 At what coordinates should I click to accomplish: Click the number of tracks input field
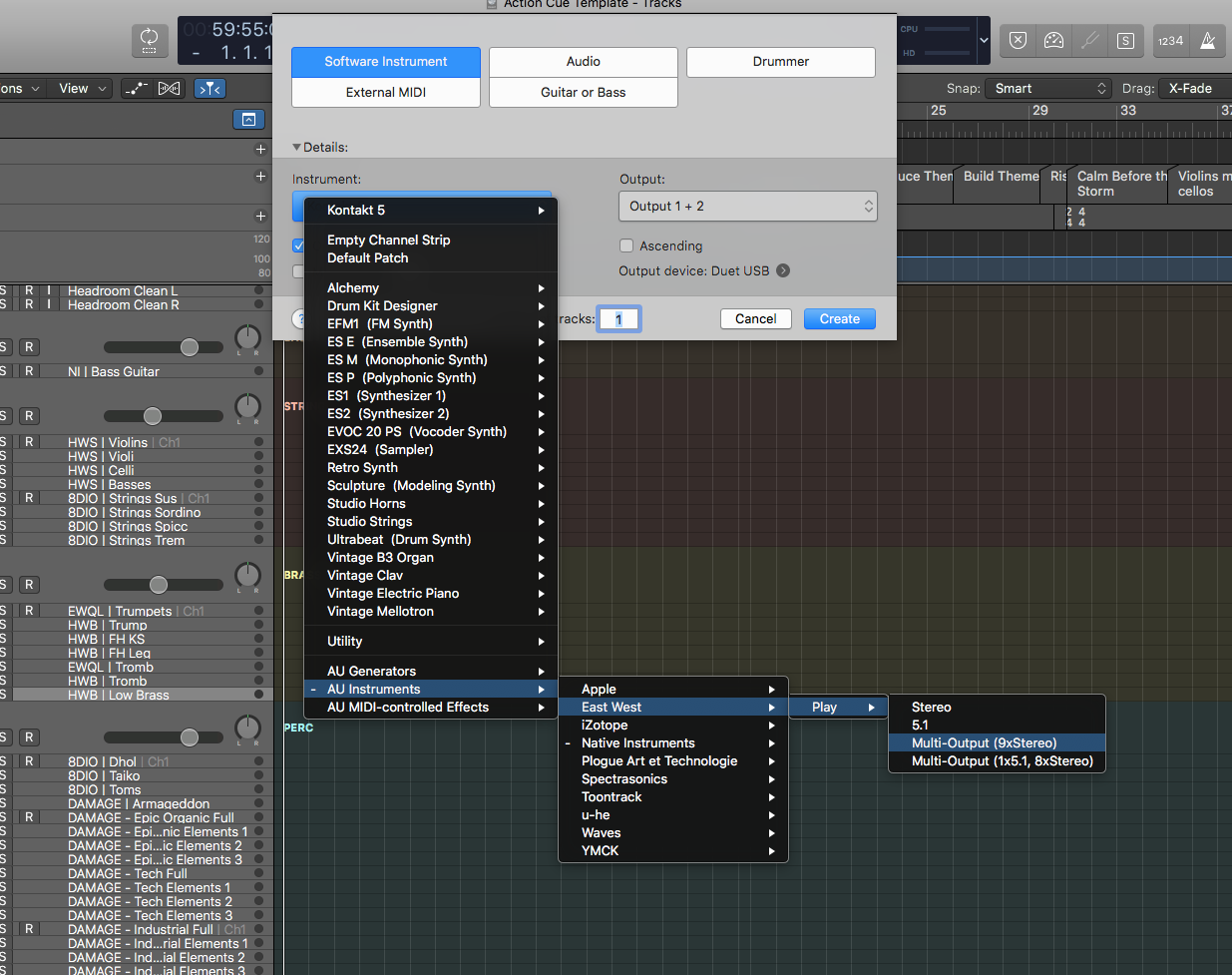[618, 319]
